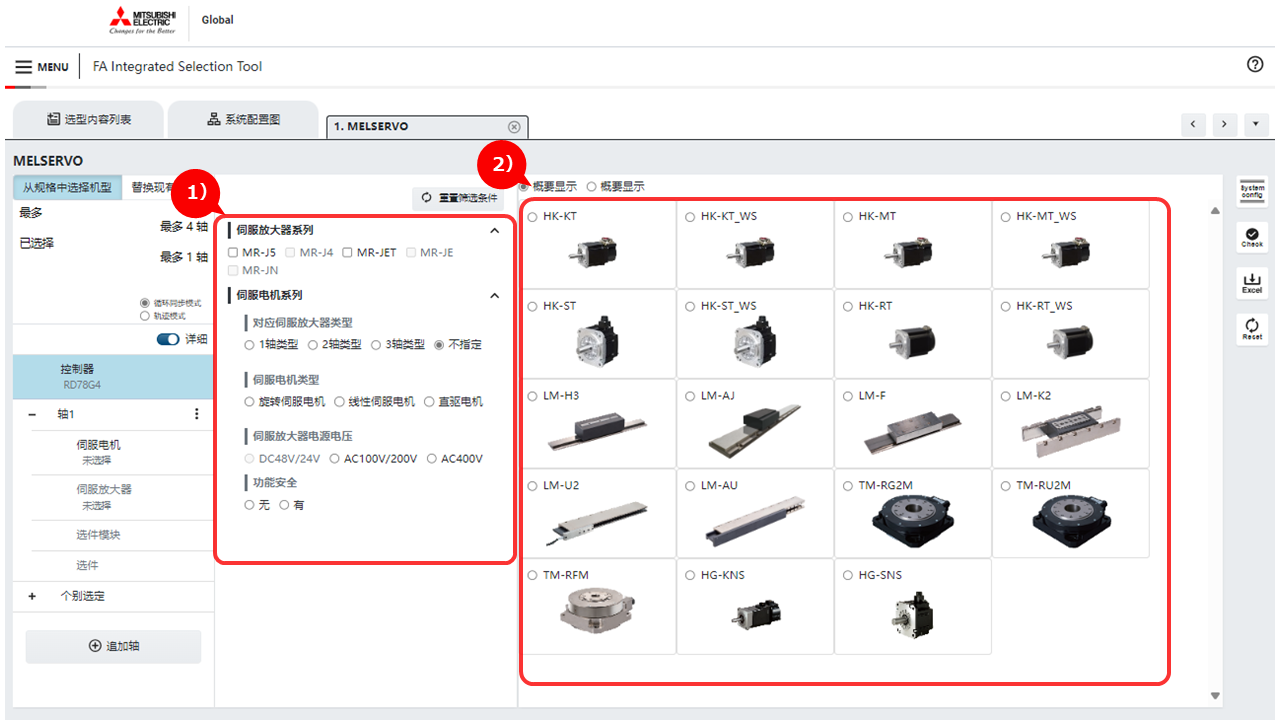Select the HK-ST_WS motor card
The image size is (1280, 720).
point(755,334)
